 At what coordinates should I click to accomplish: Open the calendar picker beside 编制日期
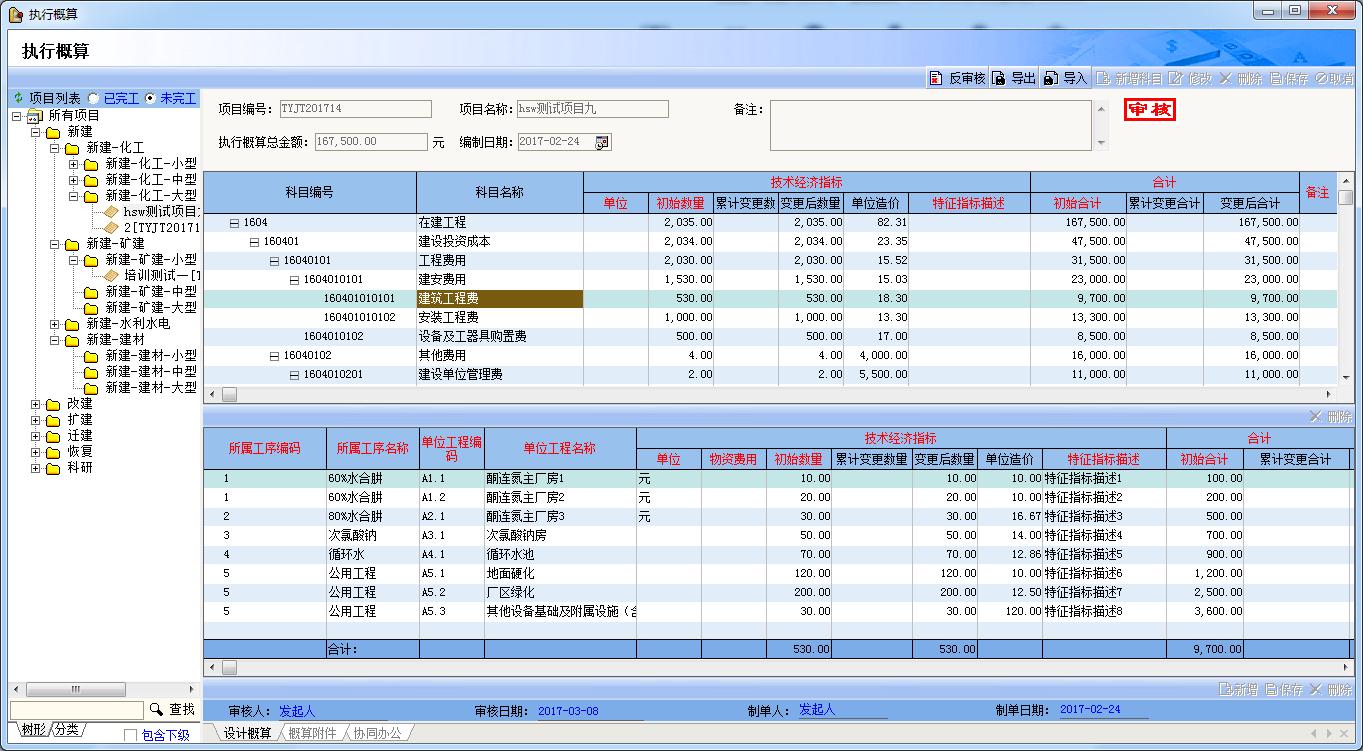pos(602,142)
